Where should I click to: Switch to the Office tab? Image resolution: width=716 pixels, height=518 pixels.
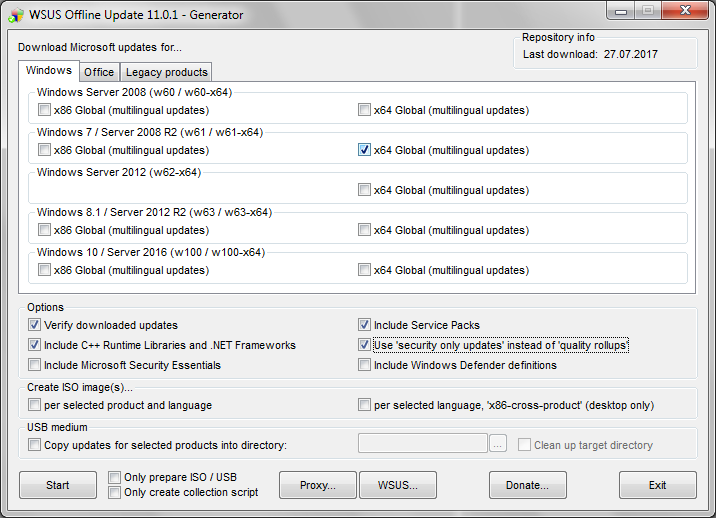point(99,72)
